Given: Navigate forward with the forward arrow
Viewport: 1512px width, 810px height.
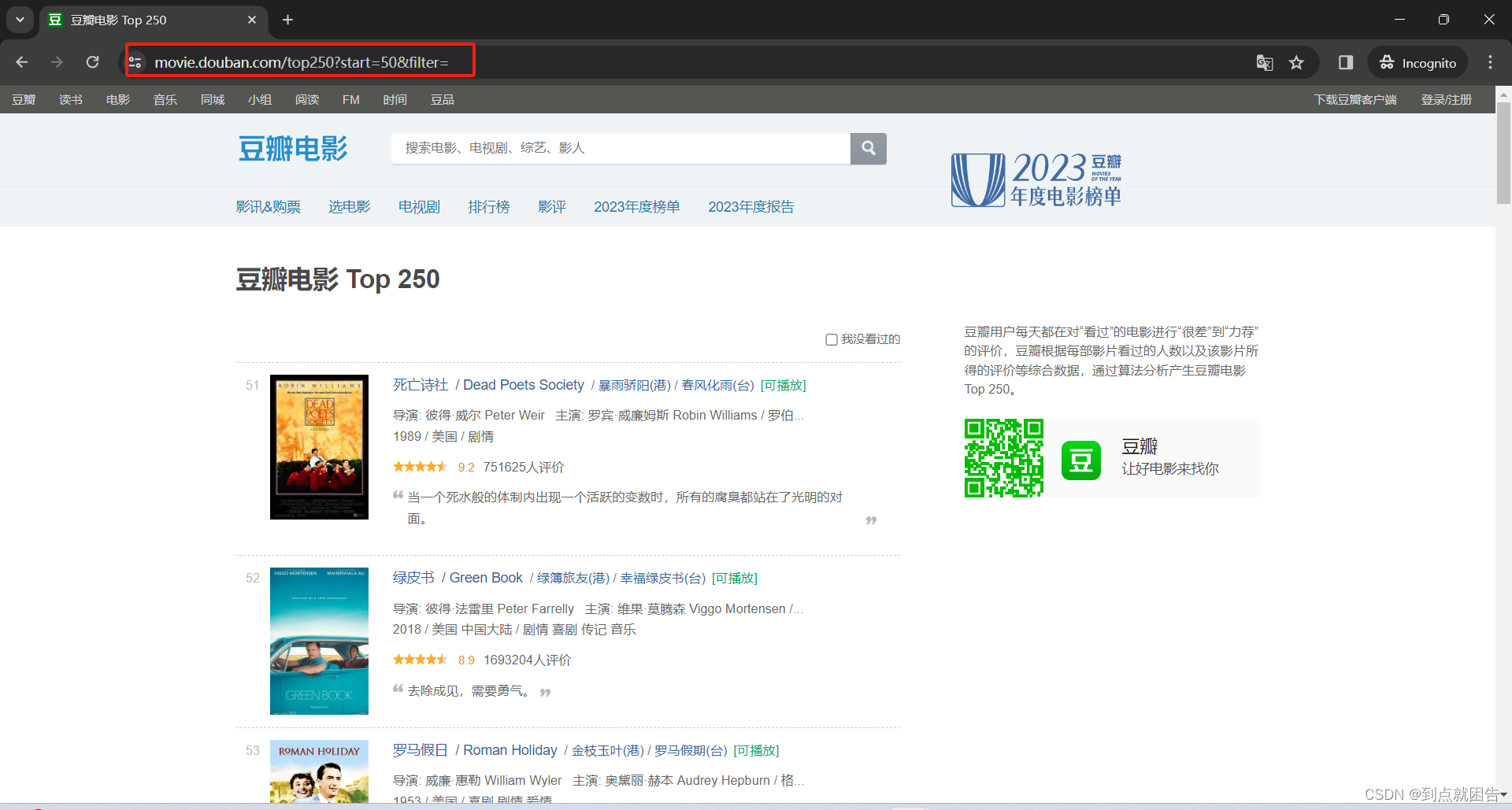Looking at the screenshot, I should click(57, 62).
